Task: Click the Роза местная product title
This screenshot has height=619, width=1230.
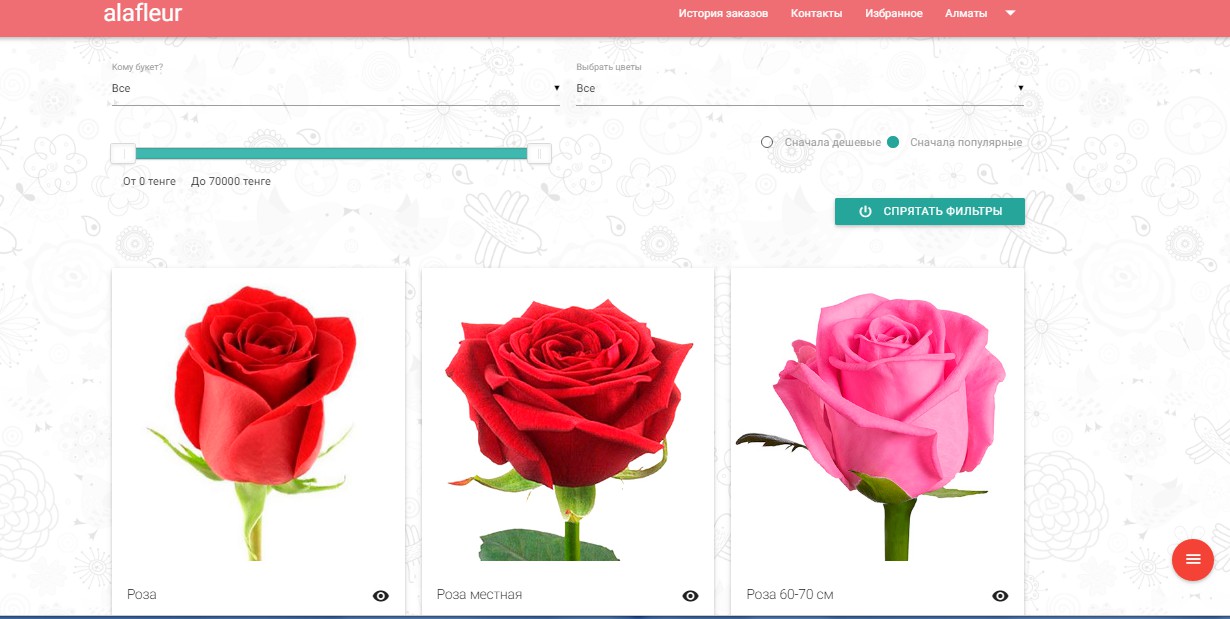Action: 479,595
